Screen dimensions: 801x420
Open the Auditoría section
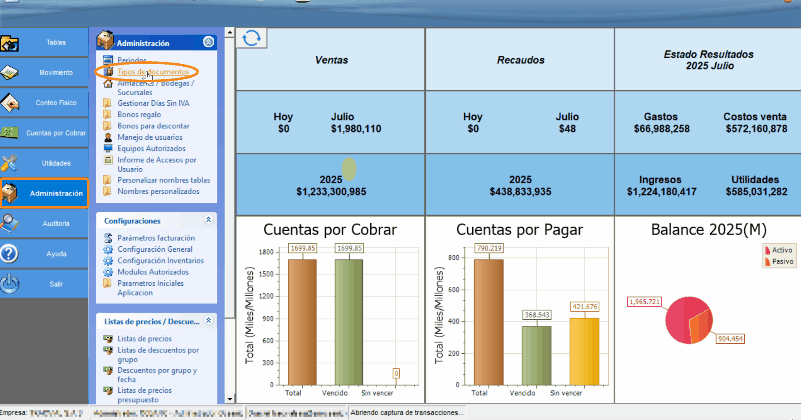point(44,222)
